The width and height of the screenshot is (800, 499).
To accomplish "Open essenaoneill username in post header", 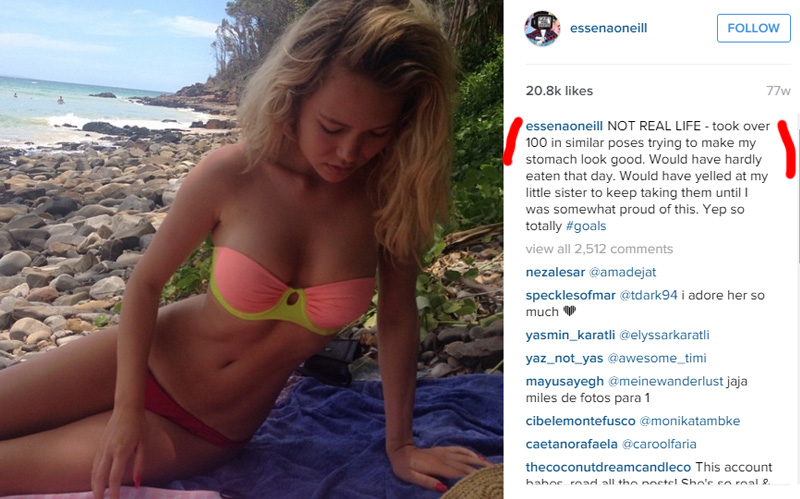I will [608, 28].
